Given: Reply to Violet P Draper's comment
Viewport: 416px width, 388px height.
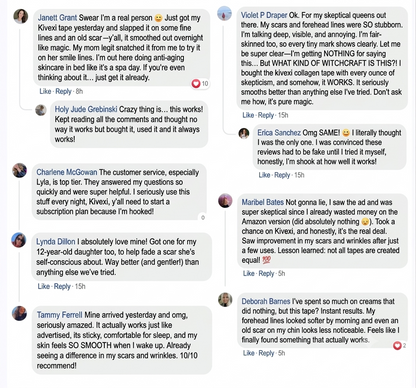Looking at the screenshot, I should point(266,115).
